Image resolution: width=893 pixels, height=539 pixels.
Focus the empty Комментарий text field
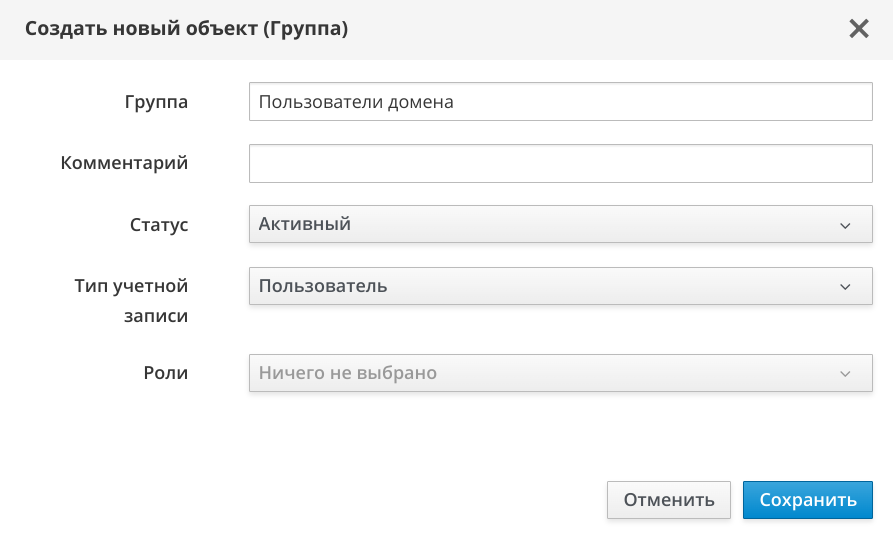[x=560, y=164]
